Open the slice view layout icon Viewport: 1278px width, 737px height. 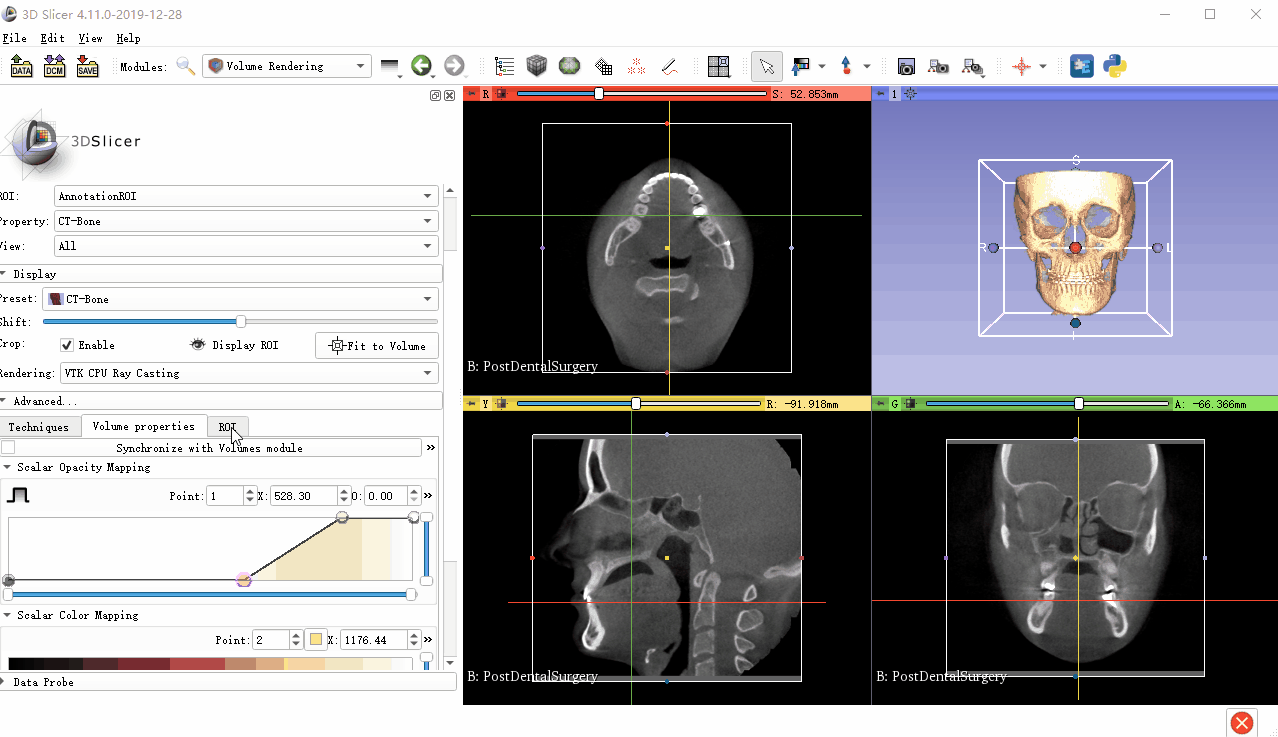(718, 67)
